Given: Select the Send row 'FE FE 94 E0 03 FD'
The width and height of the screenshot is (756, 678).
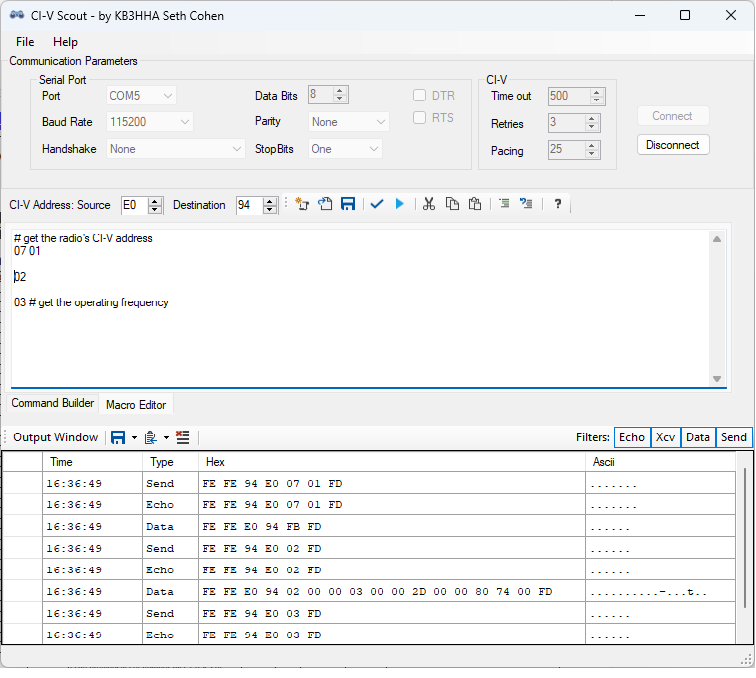Looking at the screenshot, I should coord(369,613).
